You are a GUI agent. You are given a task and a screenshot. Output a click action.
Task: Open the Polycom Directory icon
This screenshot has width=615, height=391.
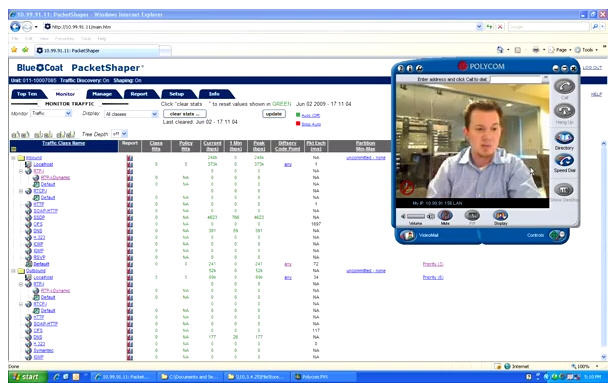tap(564, 138)
